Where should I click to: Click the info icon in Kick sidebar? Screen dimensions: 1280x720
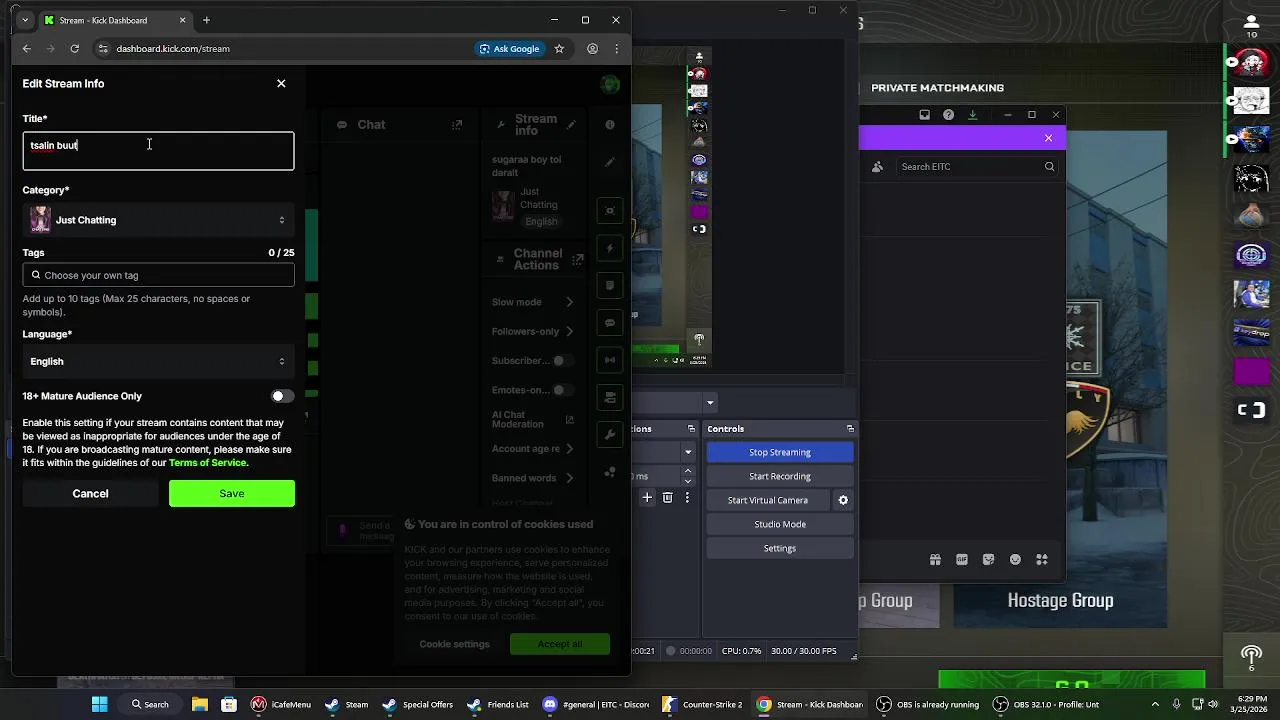[610, 125]
